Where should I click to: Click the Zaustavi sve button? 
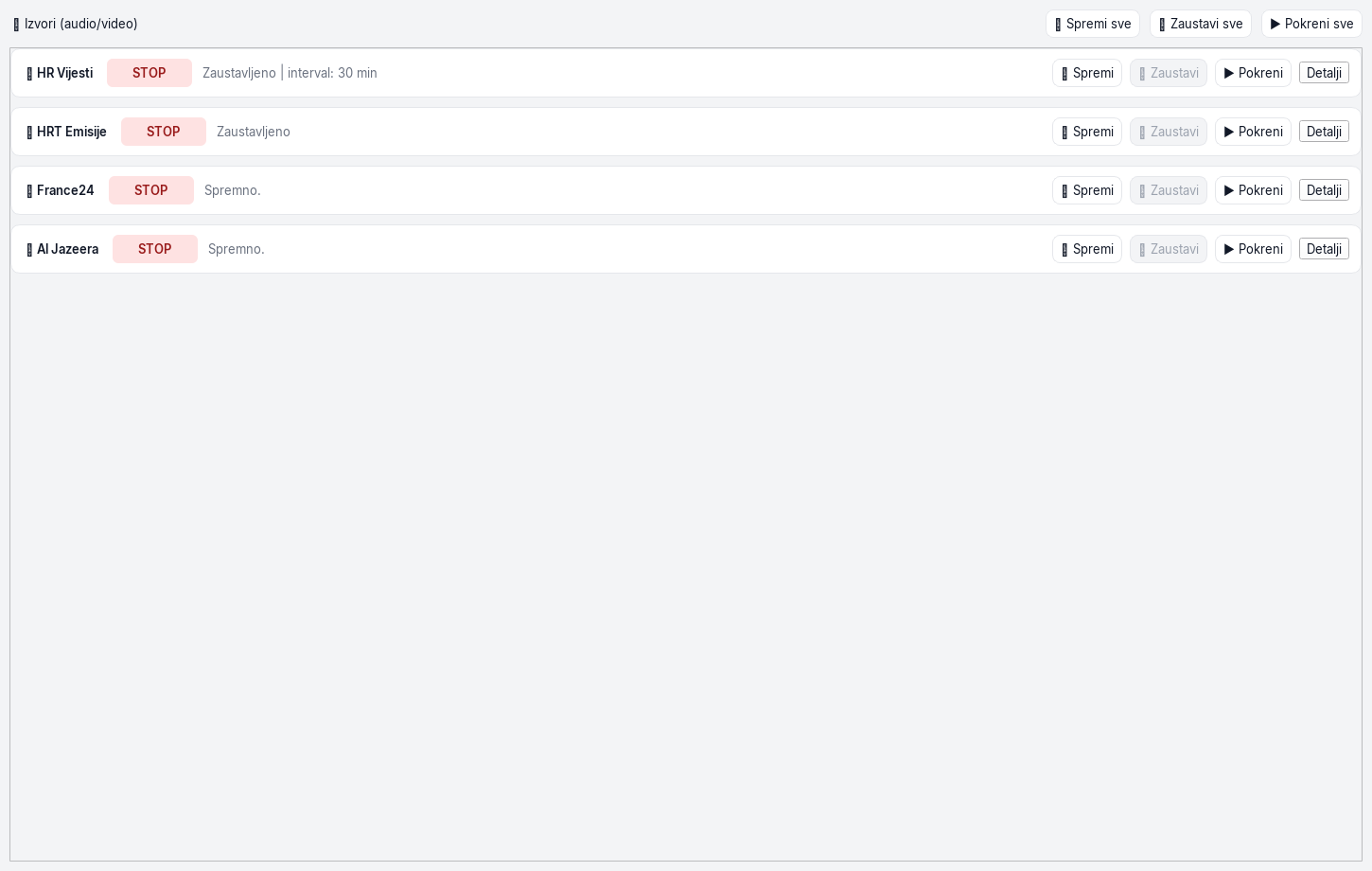1201,24
